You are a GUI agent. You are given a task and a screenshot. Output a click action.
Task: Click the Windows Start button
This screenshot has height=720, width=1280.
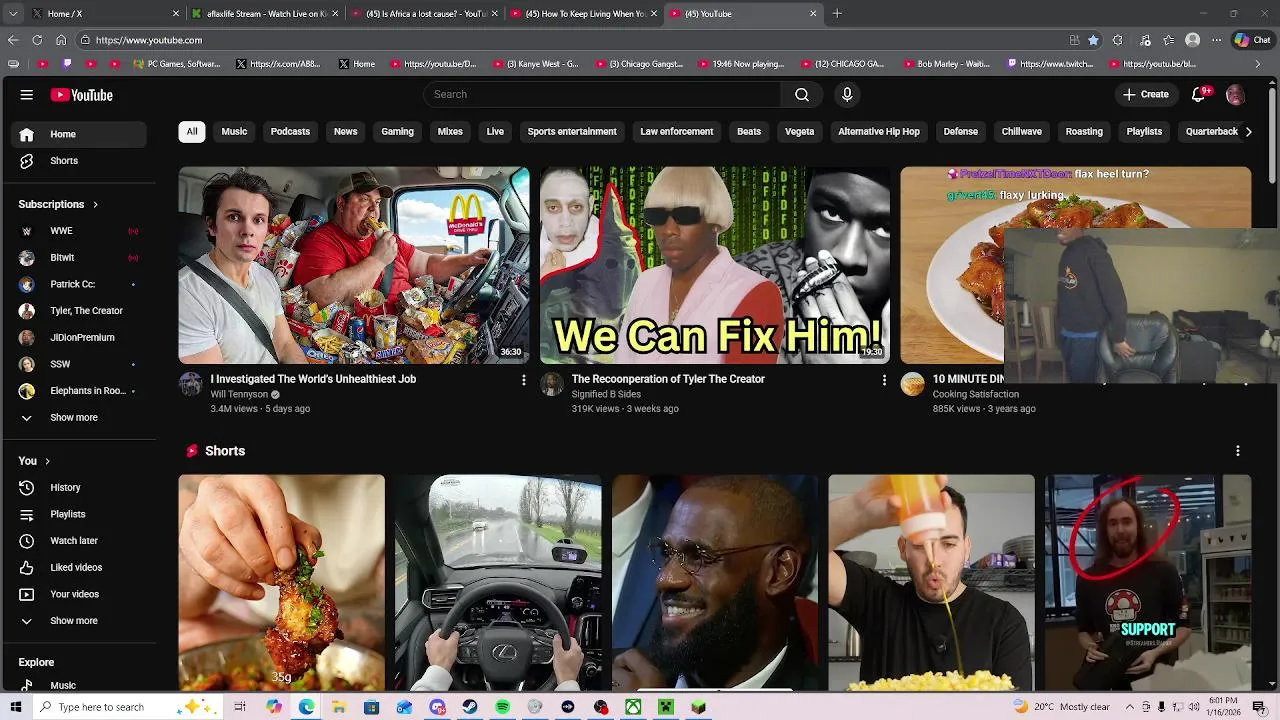[x=14, y=707]
